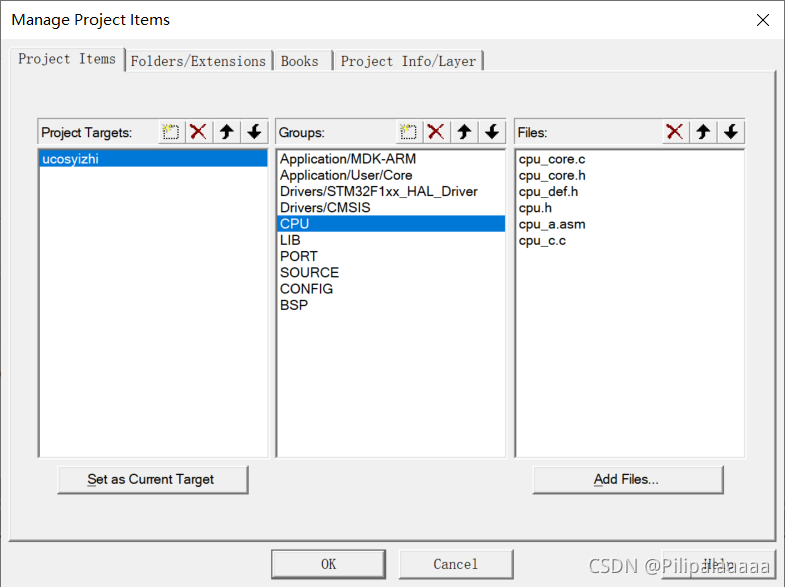The height and width of the screenshot is (587, 785).
Task: Confirm with the OK button
Action: tap(328, 564)
